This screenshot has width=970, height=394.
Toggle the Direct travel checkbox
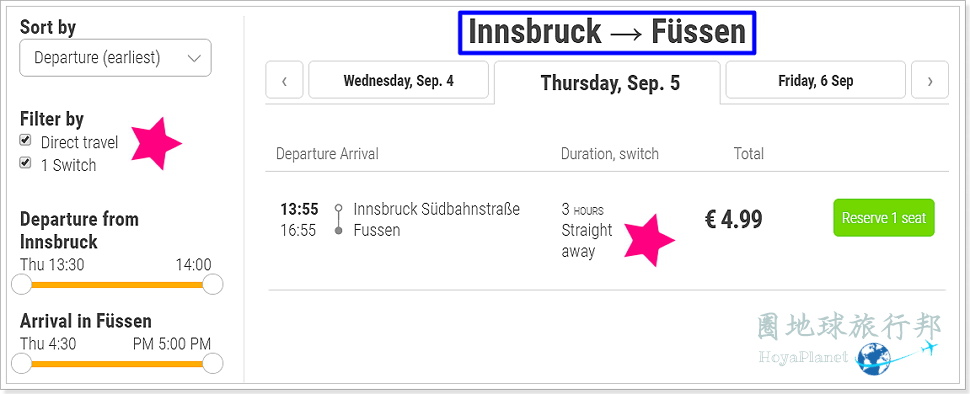coord(25,140)
